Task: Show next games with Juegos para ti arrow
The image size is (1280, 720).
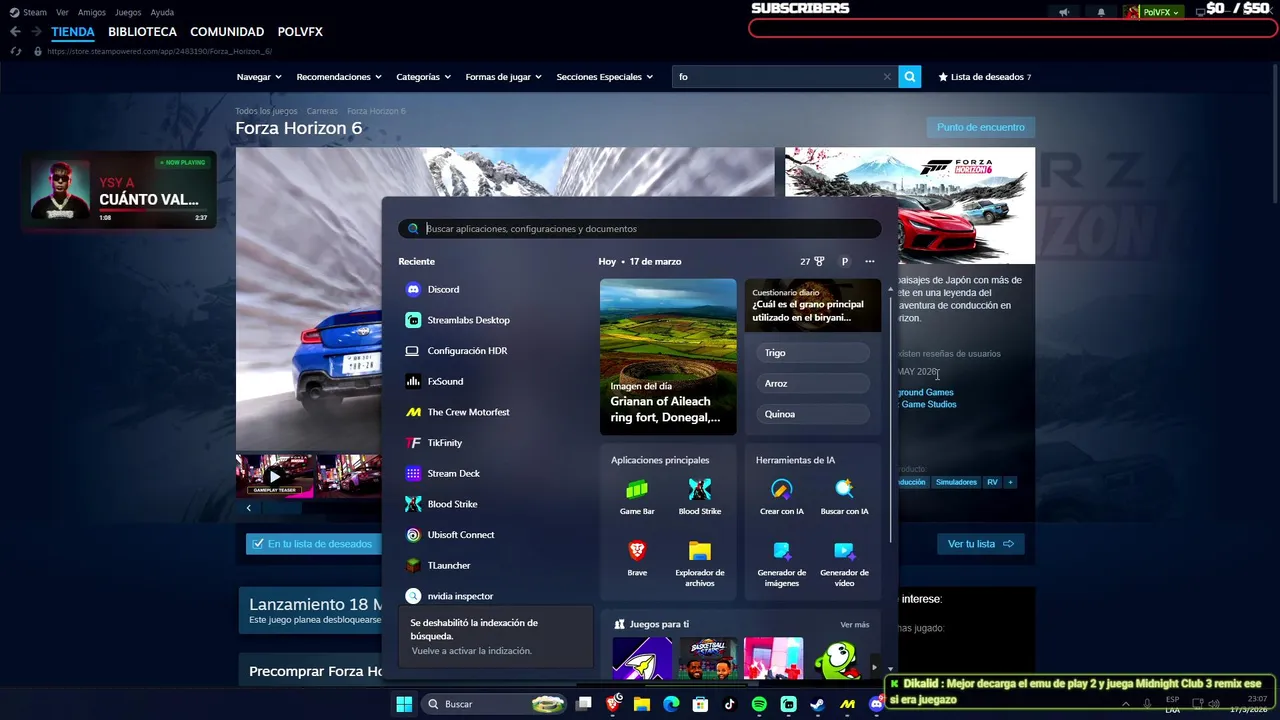Action: click(x=875, y=667)
